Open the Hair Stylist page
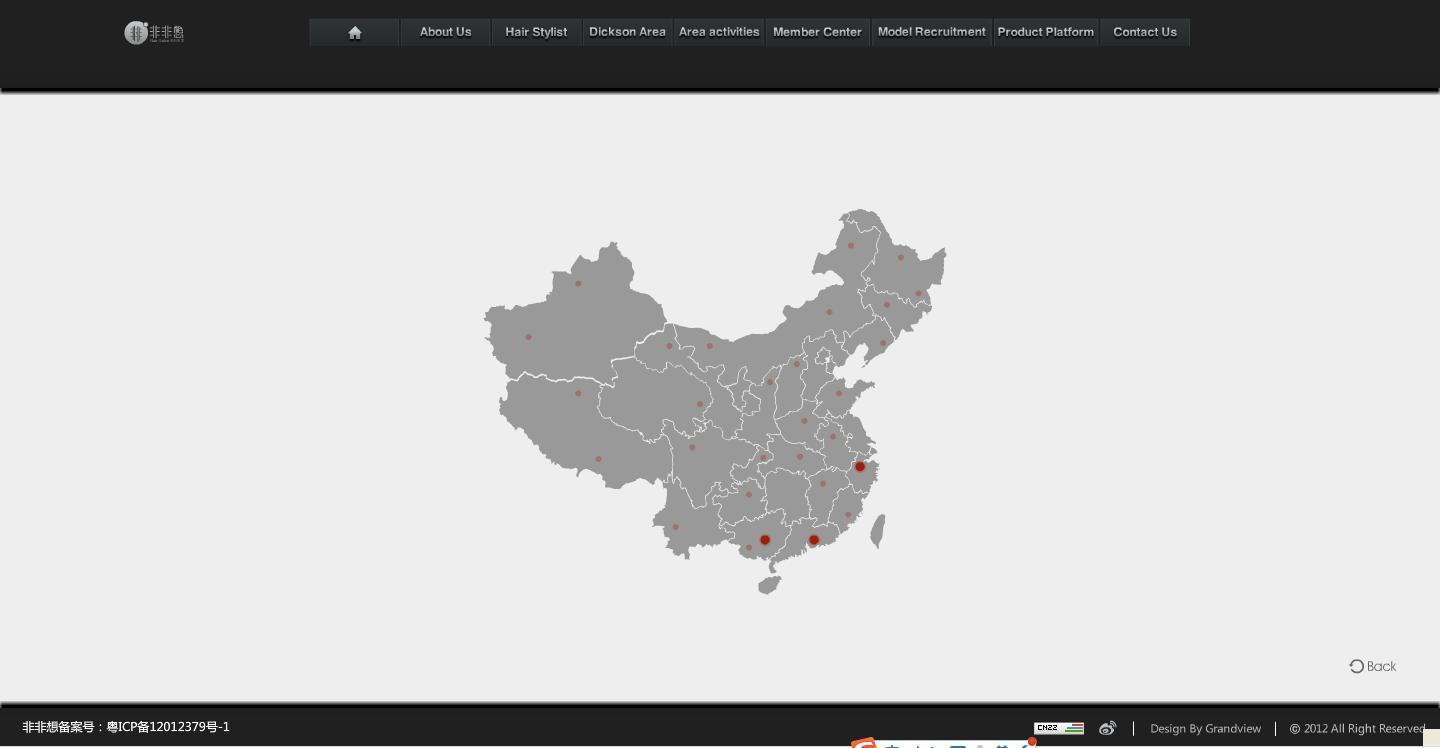 tap(536, 32)
